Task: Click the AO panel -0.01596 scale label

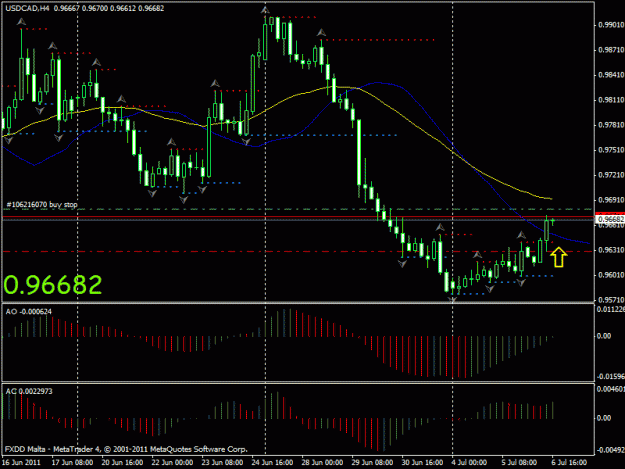Action: [x=611, y=377]
